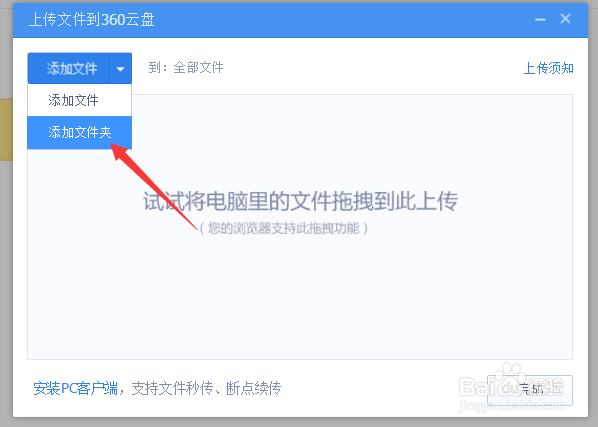Minimize the upload dialog

point(540,19)
